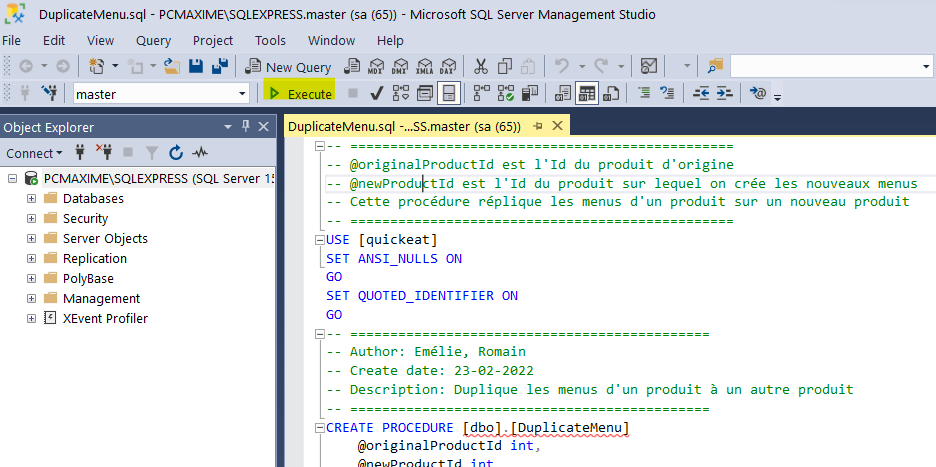
Task: Click the Uncomment selected lines icon
Action: point(667,93)
